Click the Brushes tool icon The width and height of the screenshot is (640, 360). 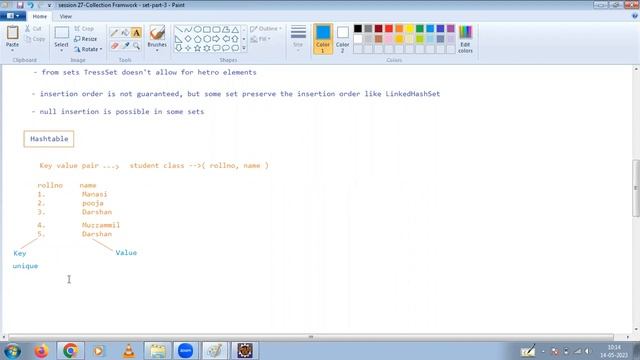click(157, 33)
